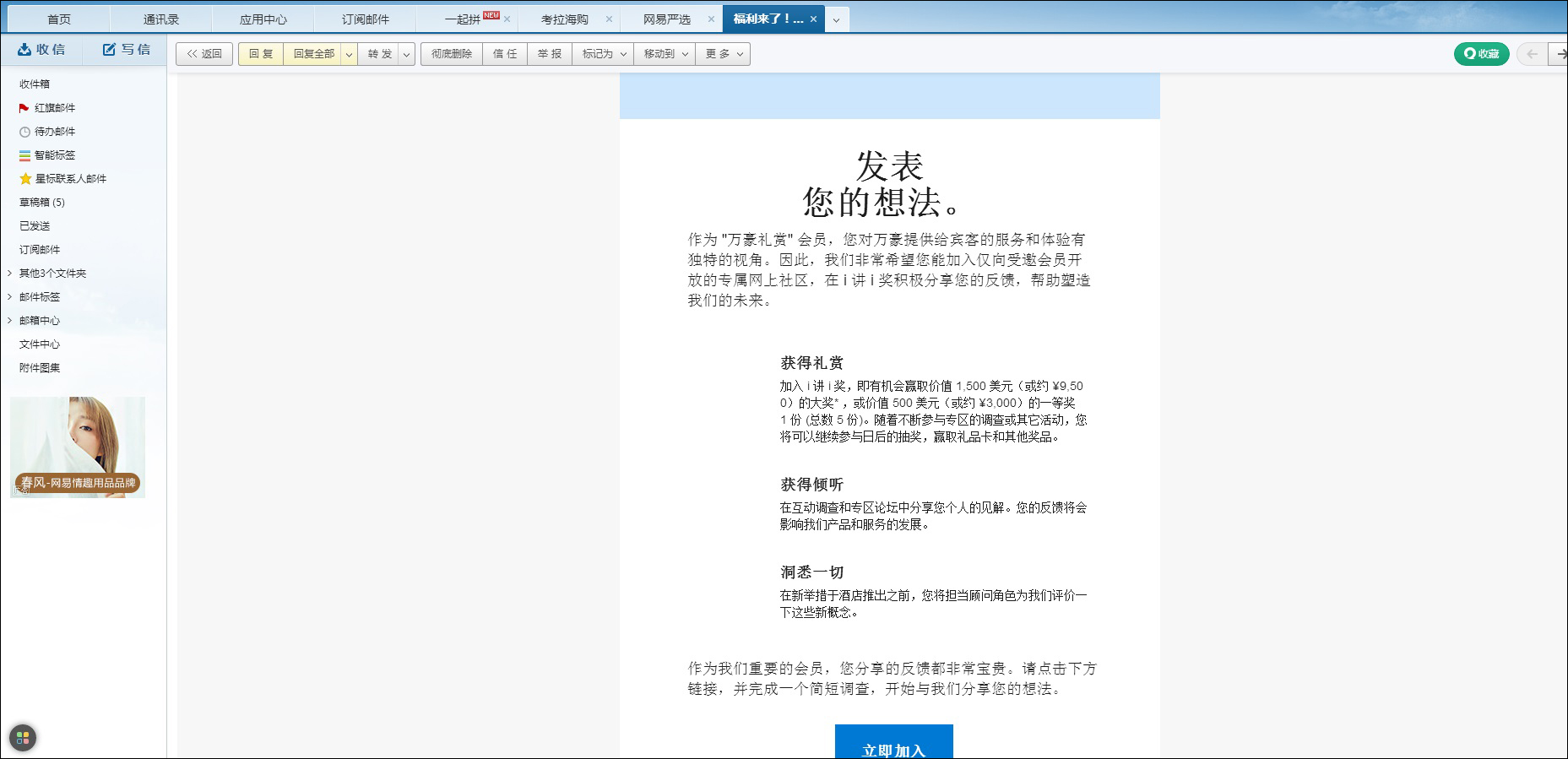Open the 收件箱 inbox folder
The width and height of the screenshot is (1568, 759).
tap(35, 84)
